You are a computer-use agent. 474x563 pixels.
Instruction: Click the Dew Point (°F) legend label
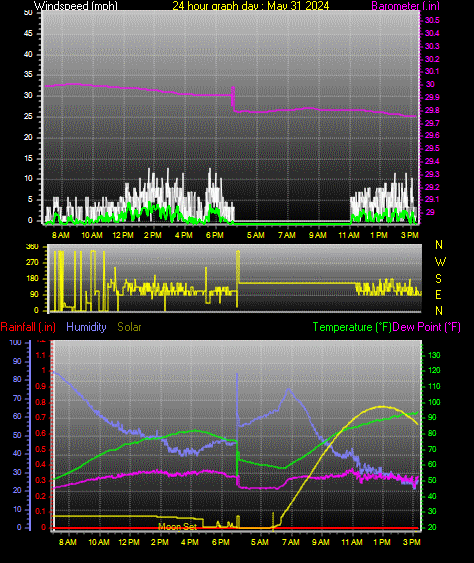[427, 327]
